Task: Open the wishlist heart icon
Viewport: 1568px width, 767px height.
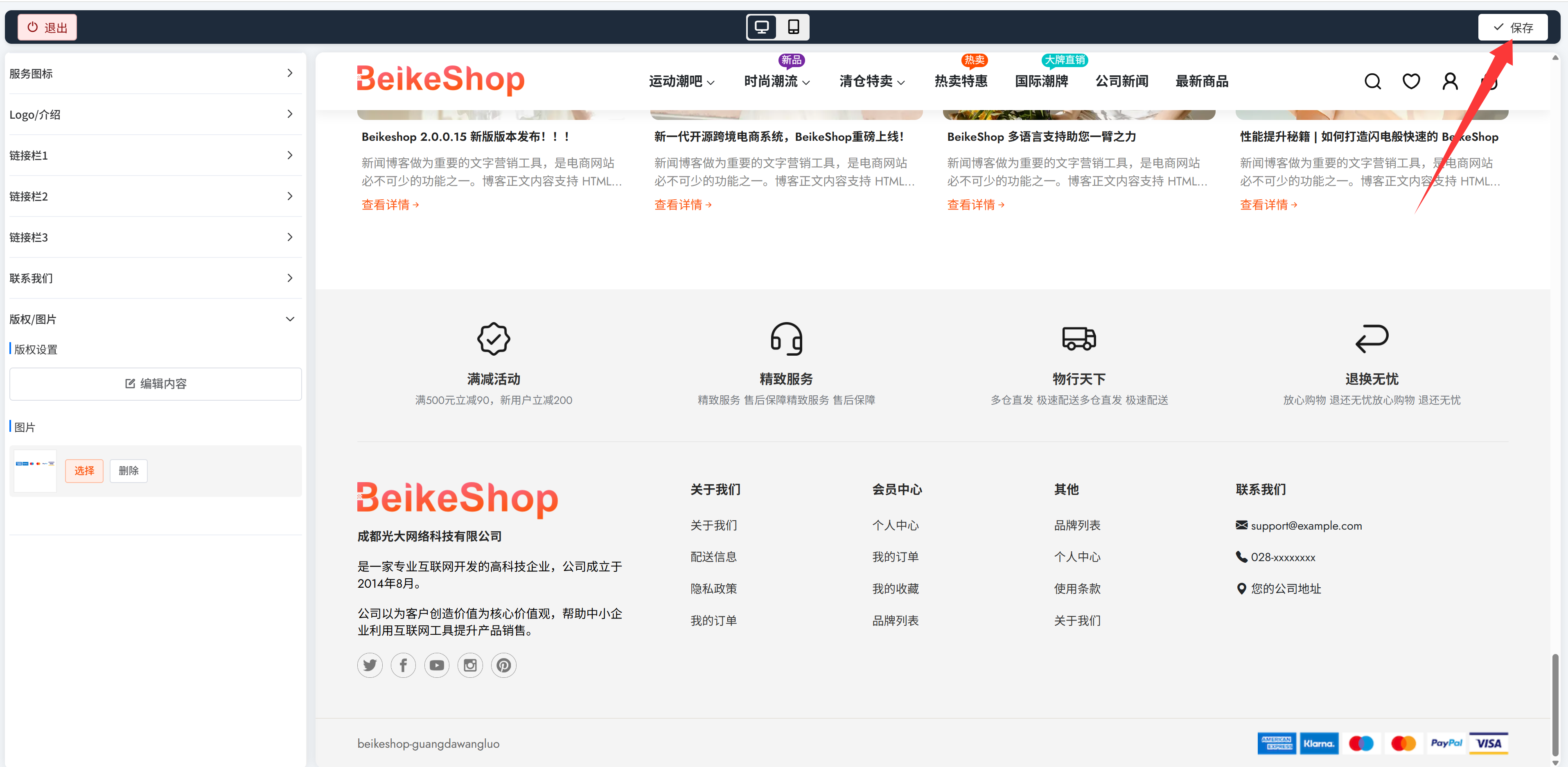Action: (1411, 81)
